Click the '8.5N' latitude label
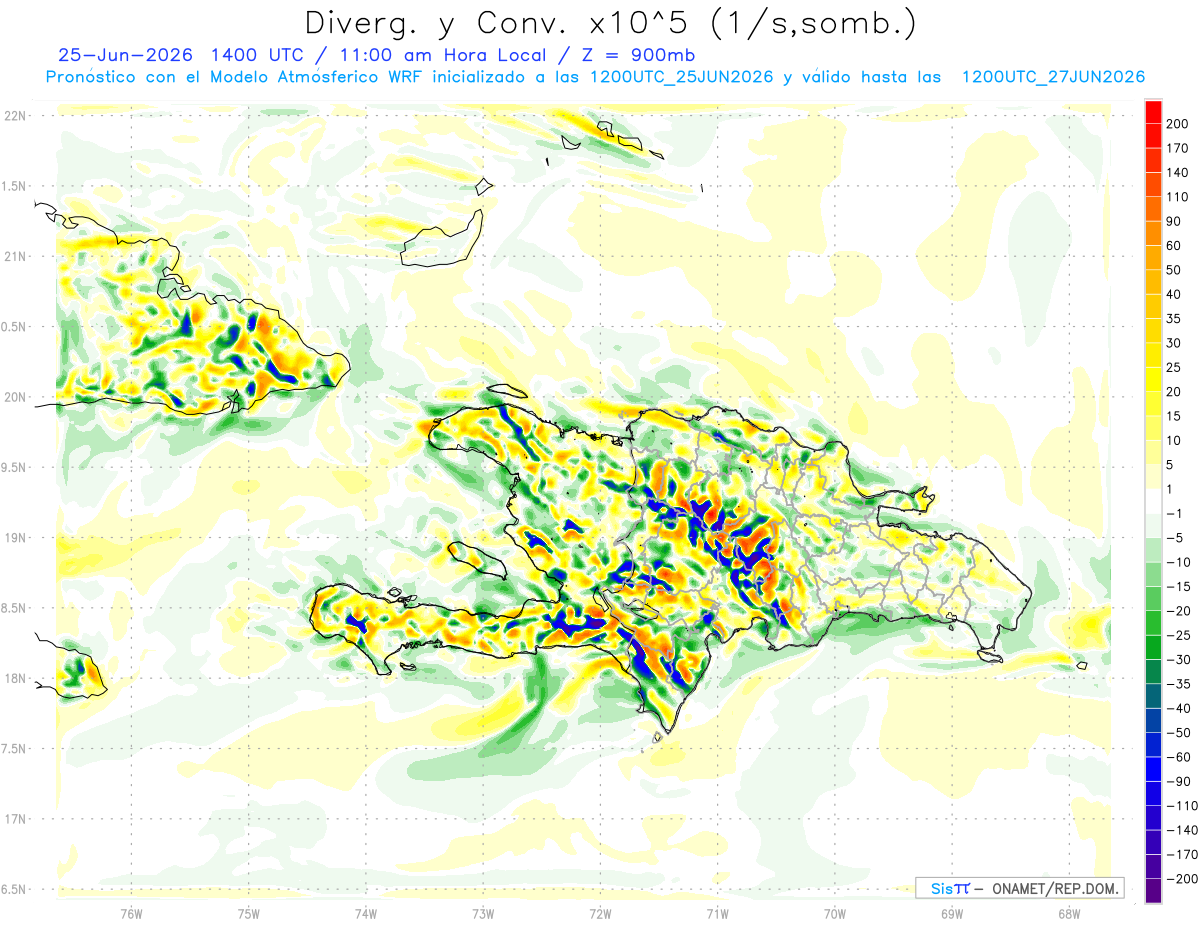This screenshot has height=927, width=1200. coord(14,608)
